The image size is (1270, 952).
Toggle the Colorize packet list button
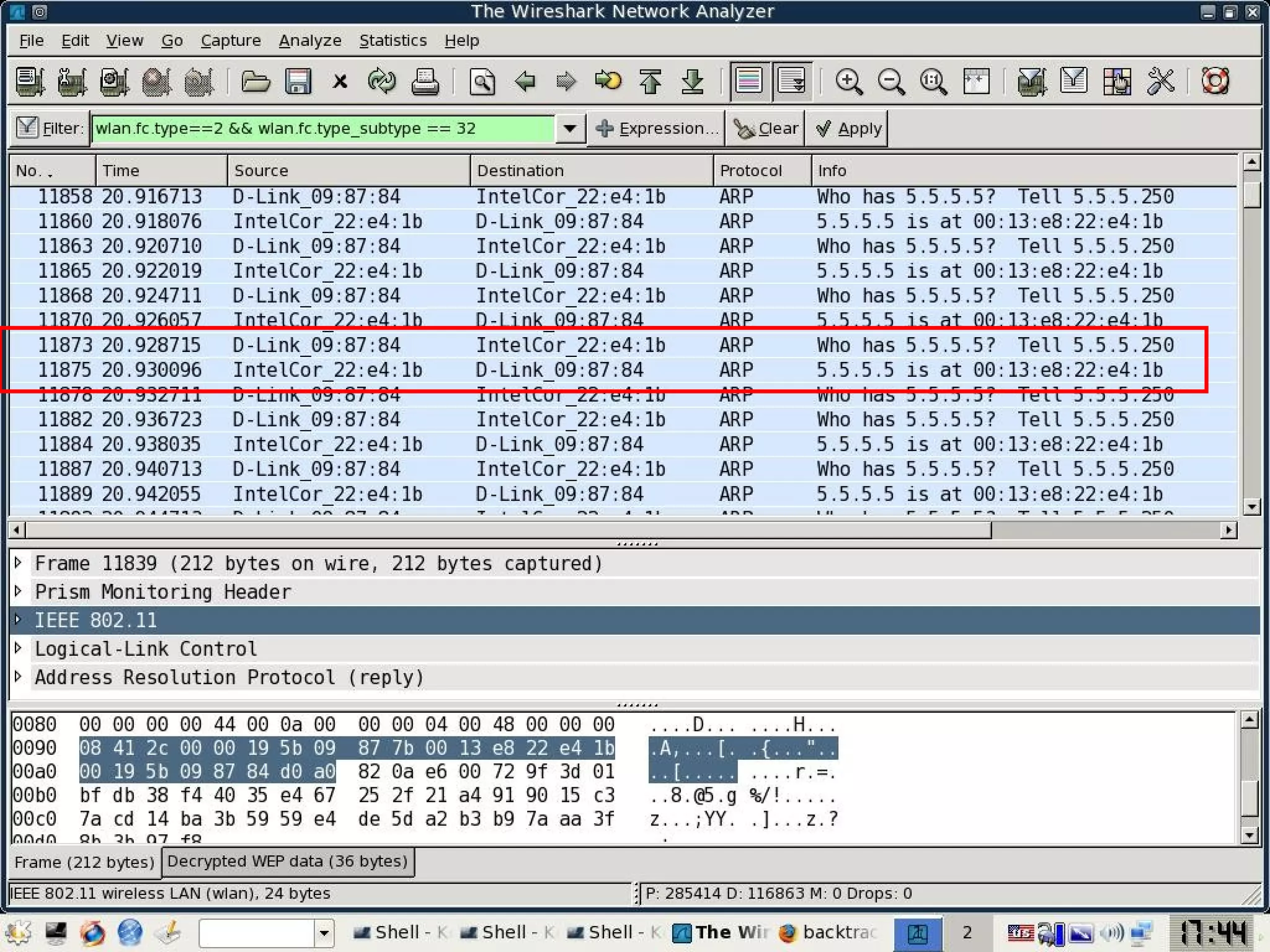pos(749,81)
